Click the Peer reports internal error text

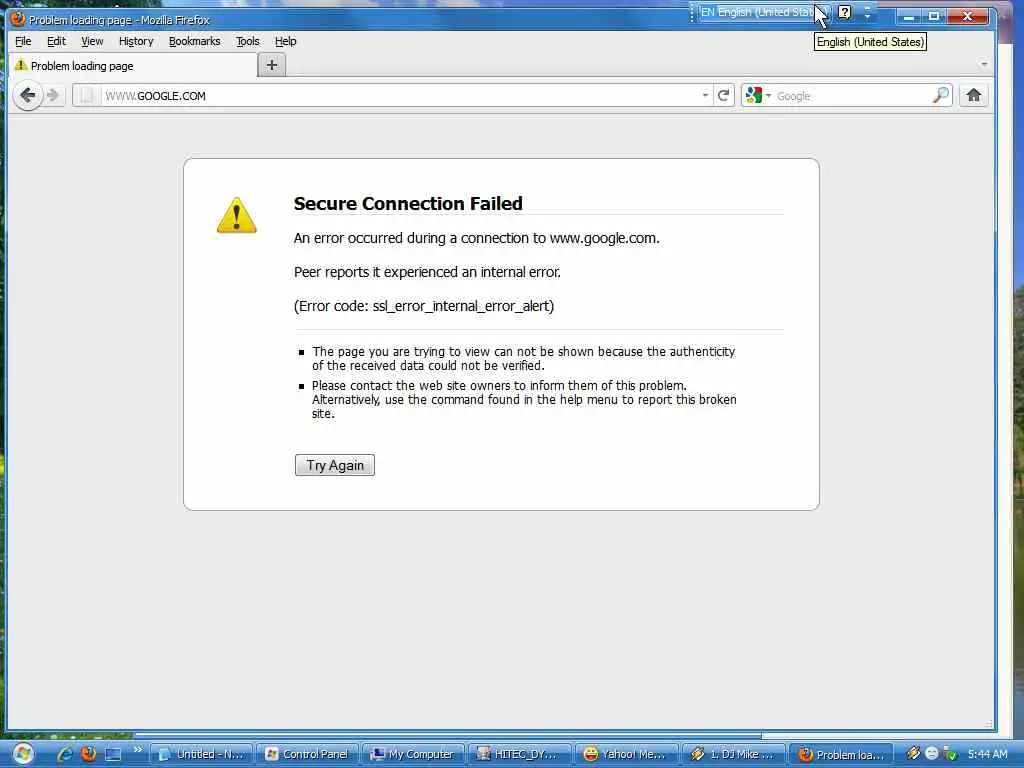point(427,272)
